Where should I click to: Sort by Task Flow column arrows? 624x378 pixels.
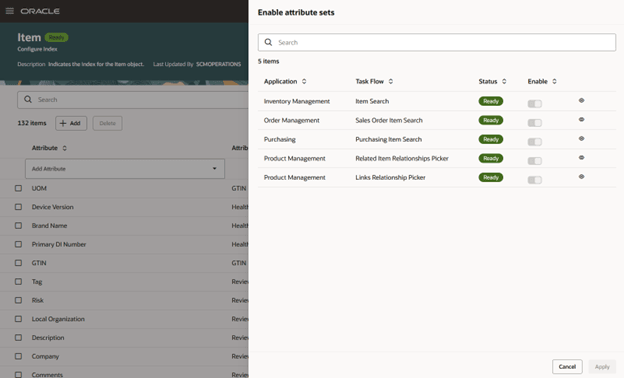pyautogui.click(x=391, y=81)
